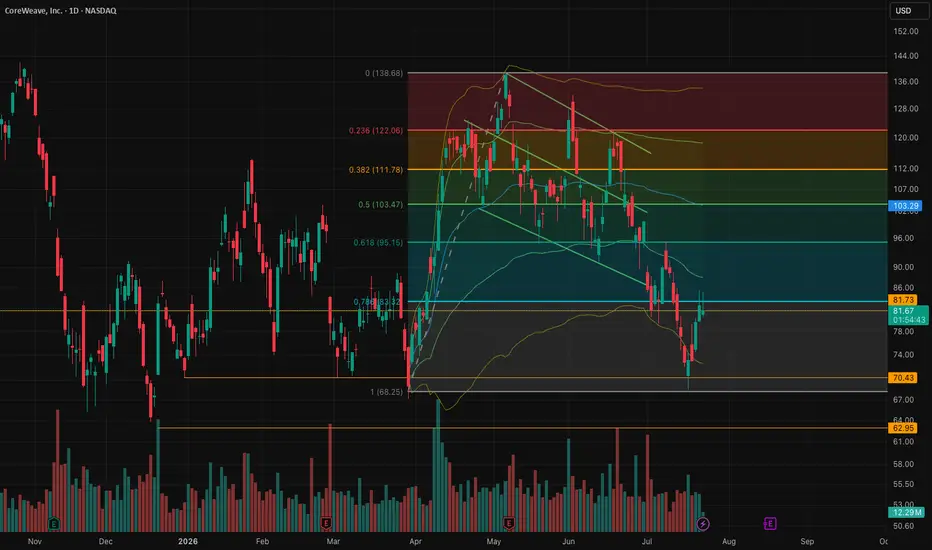Select the Fibonacci 0.236 (122.06) label
This screenshot has height=550, width=932.
(x=376, y=130)
